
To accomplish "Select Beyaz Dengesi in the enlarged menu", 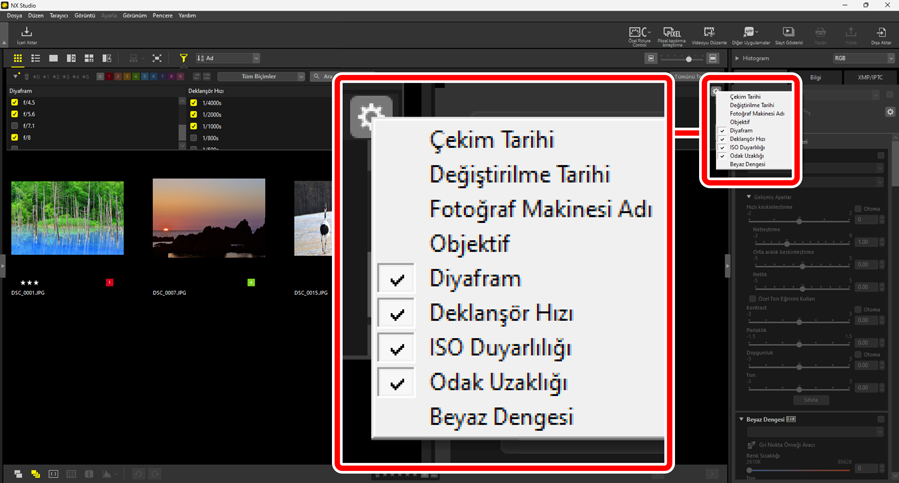I will 500,417.
